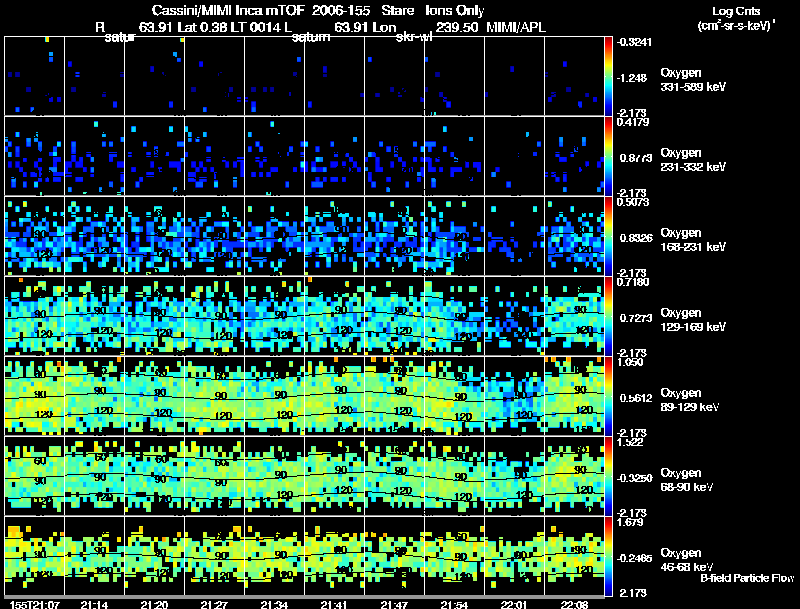The width and height of the screenshot is (800, 609).
Task: Click the MIMI/APL header text
Action: 516,27
